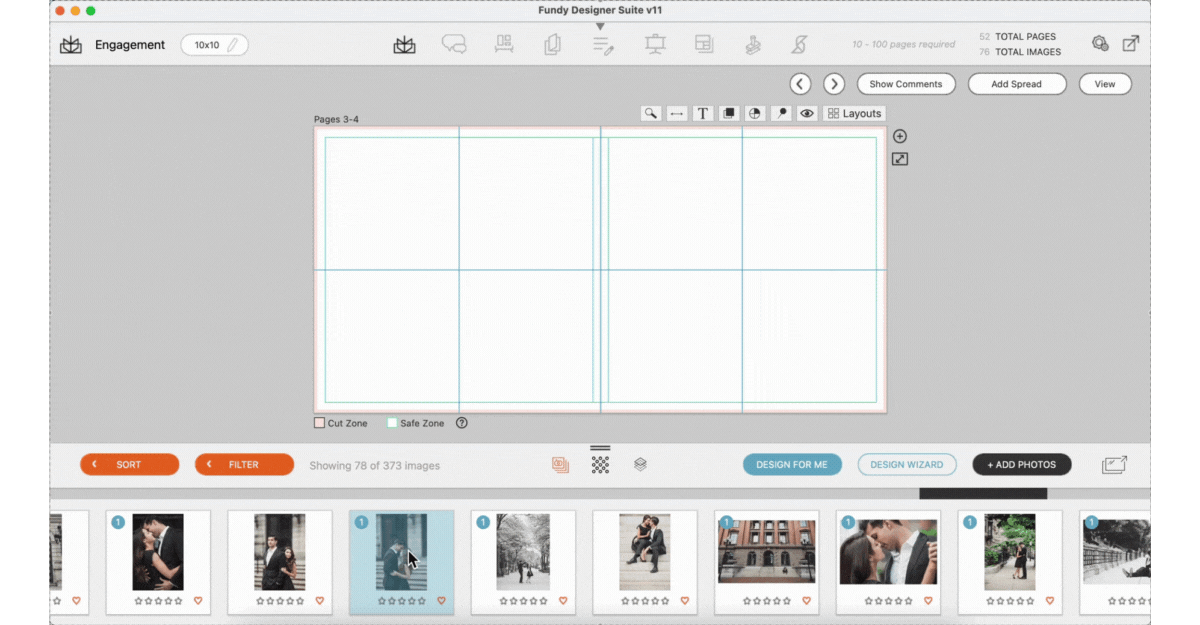The image size is (1200, 625).
Task: Select the close-up kiss thumbnail
Action: click(889, 551)
